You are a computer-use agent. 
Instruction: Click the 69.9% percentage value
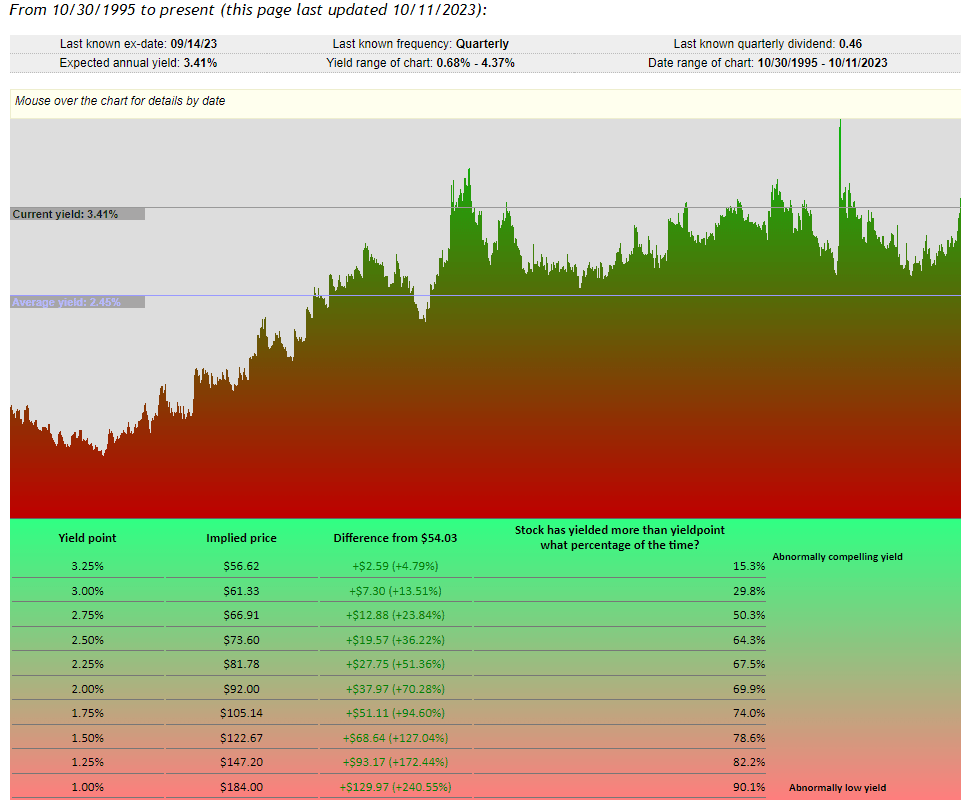click(749, 689)
